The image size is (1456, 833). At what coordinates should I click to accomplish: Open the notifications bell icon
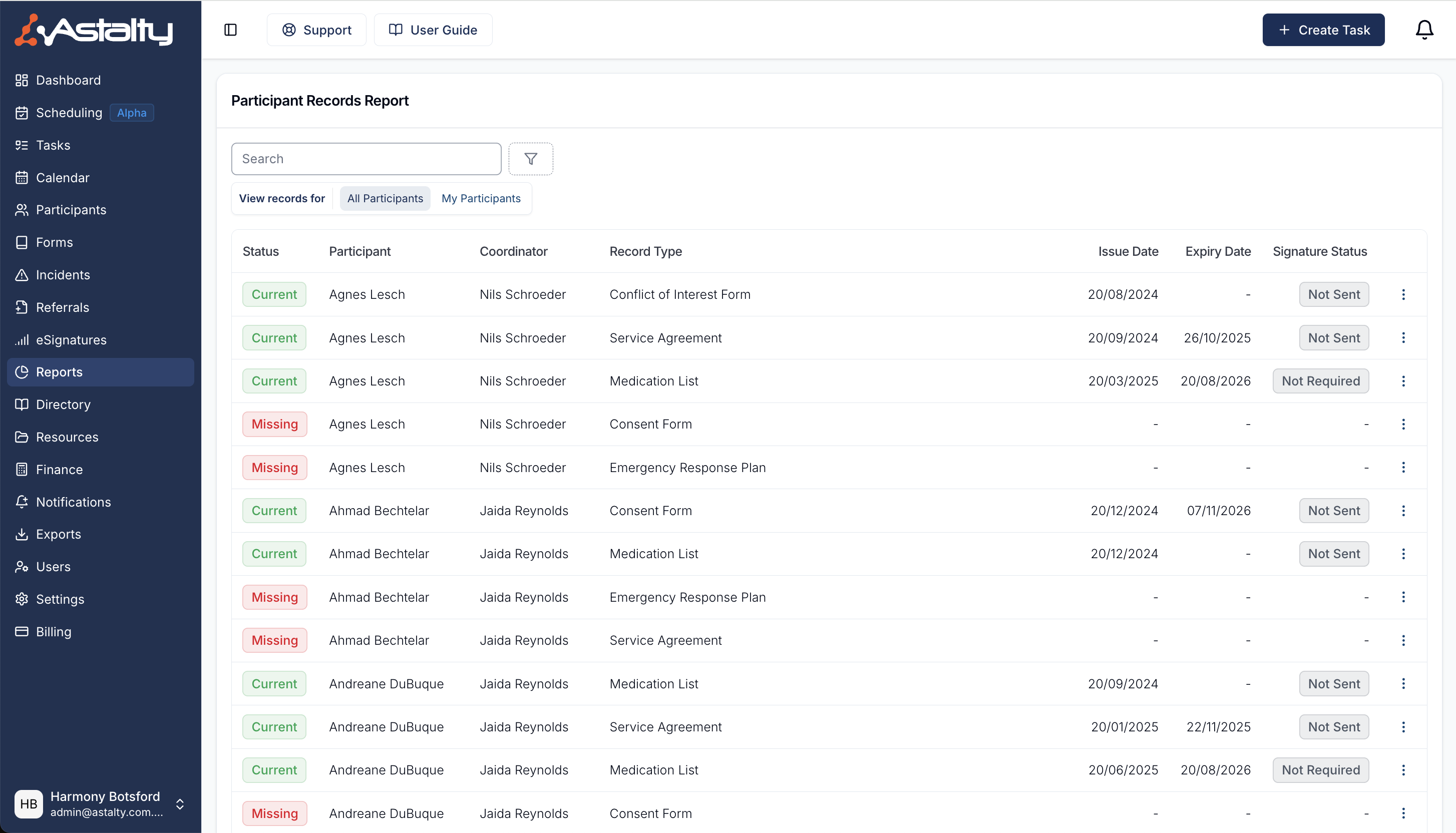pyautogui.click(x=1424, y=30)
